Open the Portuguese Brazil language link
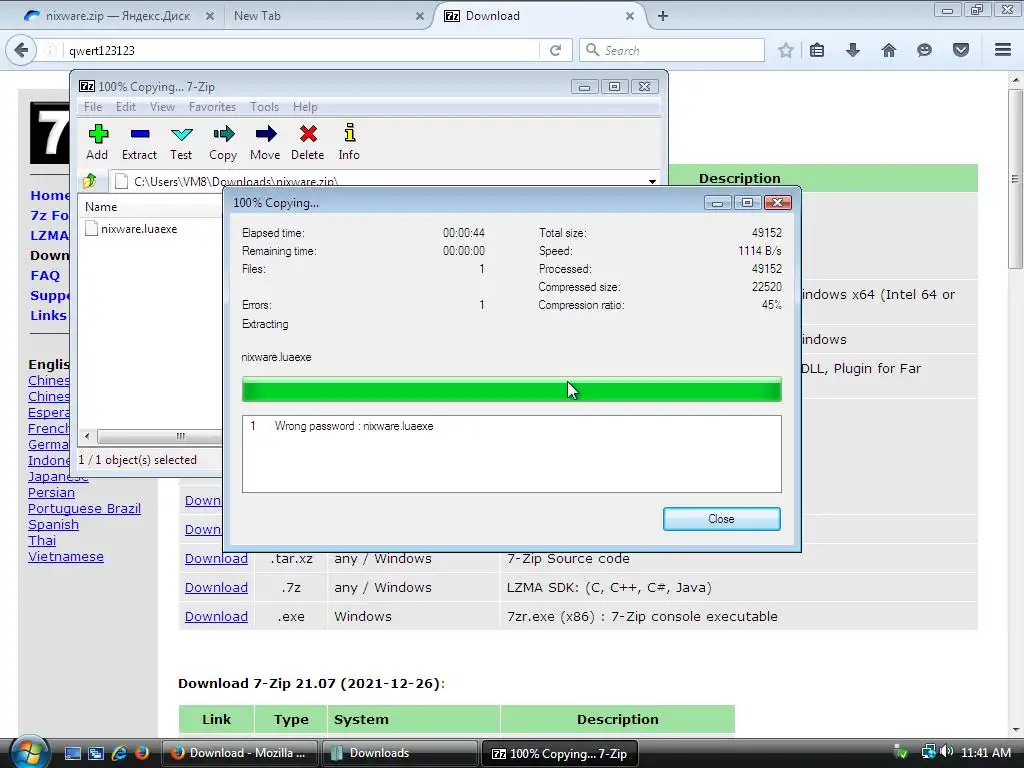The width and height of the screenshot is (1024, 768). [84, 508]
